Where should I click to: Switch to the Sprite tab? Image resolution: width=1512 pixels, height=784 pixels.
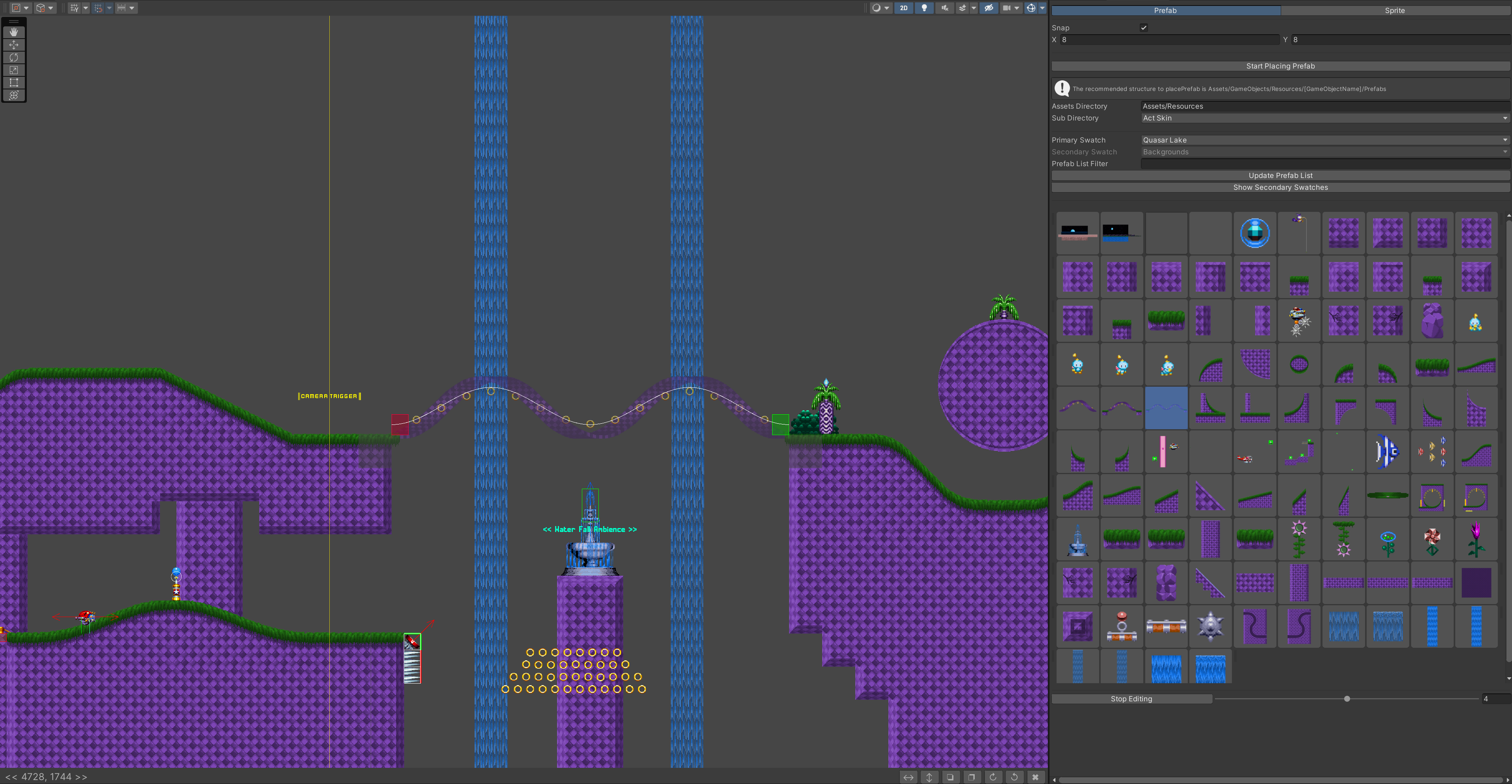coord(1395,11)
